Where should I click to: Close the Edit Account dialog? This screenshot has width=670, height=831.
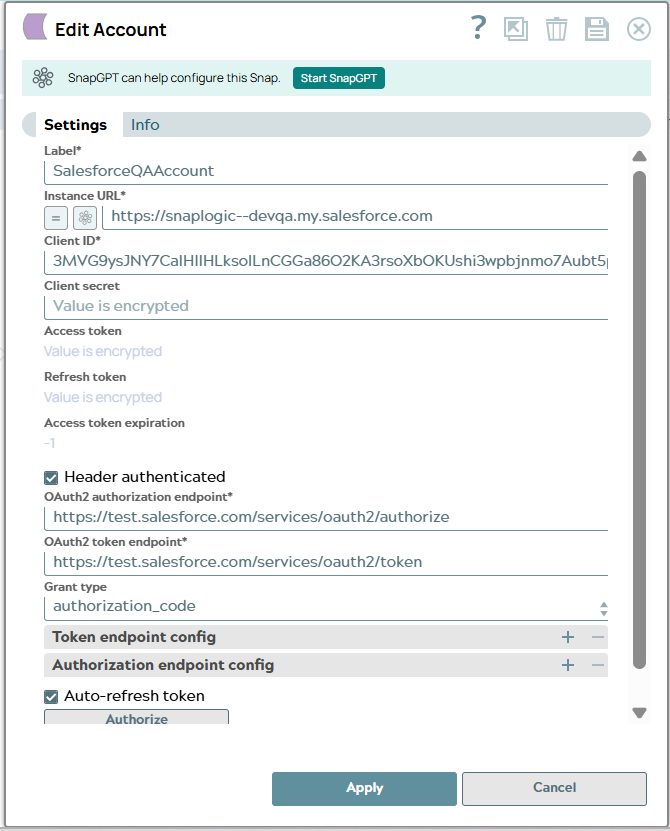[x=639, y=29]
